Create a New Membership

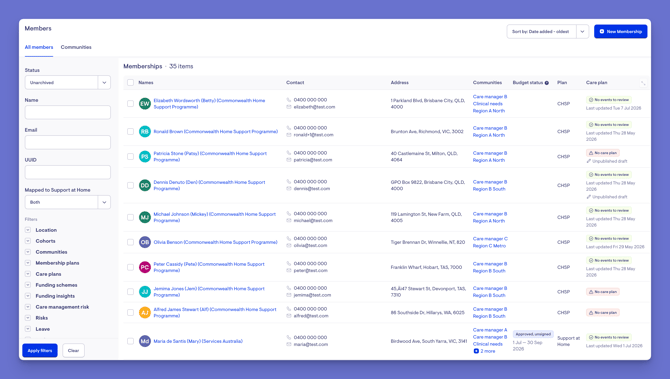tap(620, 31)
